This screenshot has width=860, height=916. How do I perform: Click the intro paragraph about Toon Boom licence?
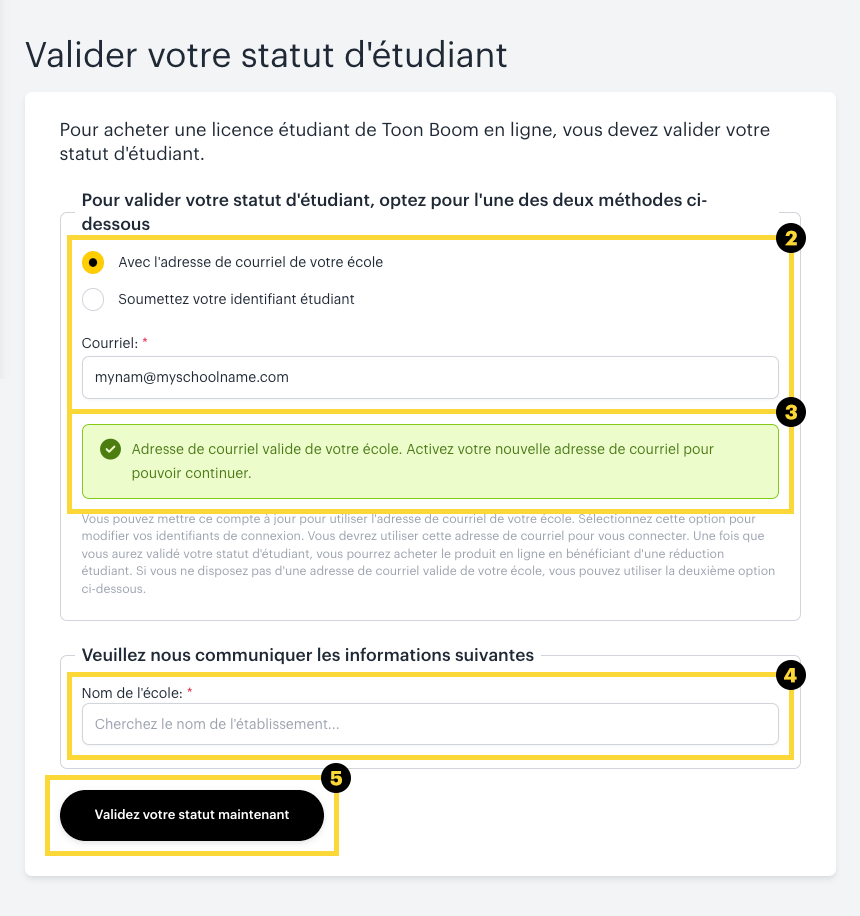[x=415, y=142]
